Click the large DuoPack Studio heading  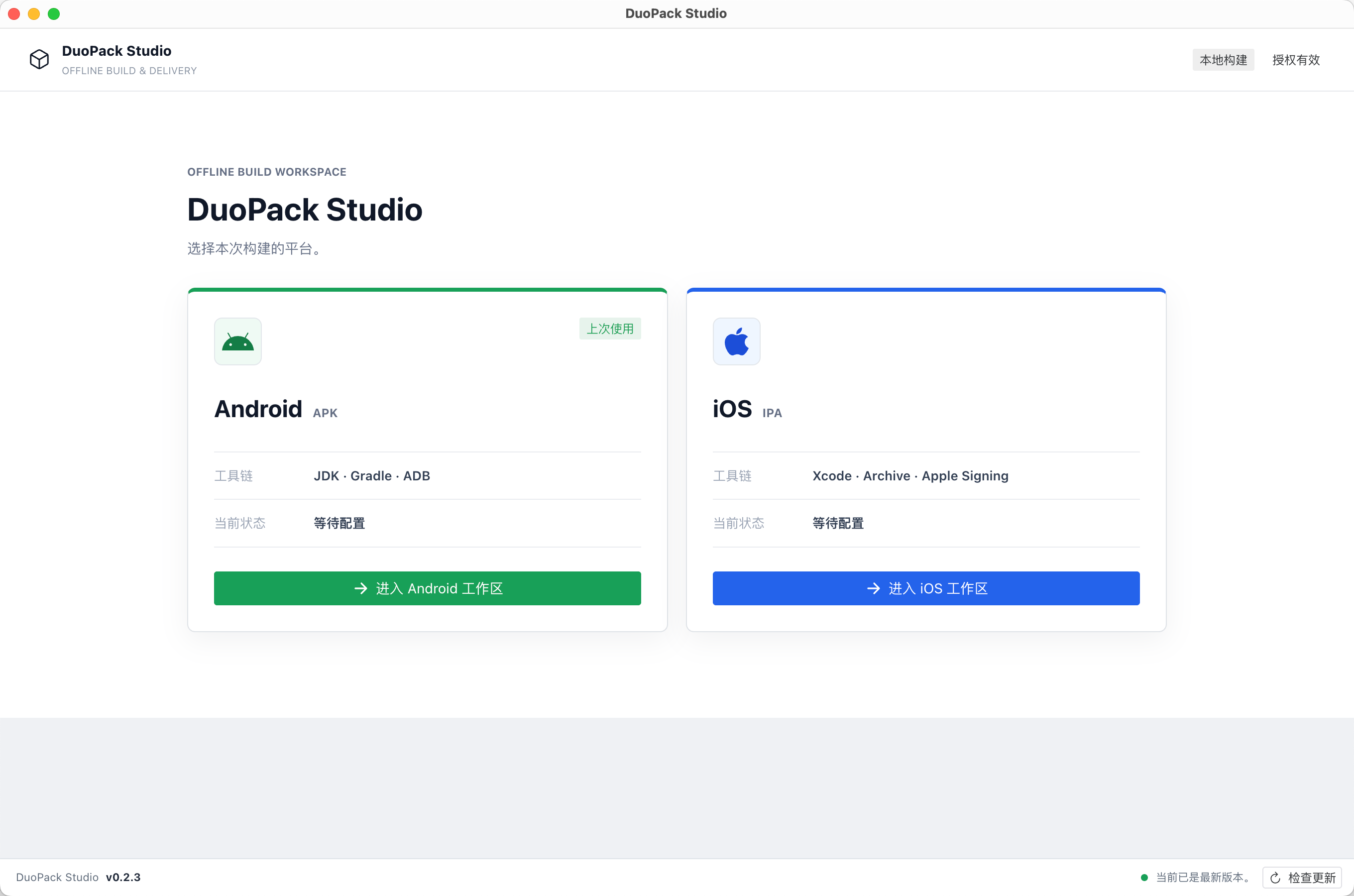[x=305, y=210]
